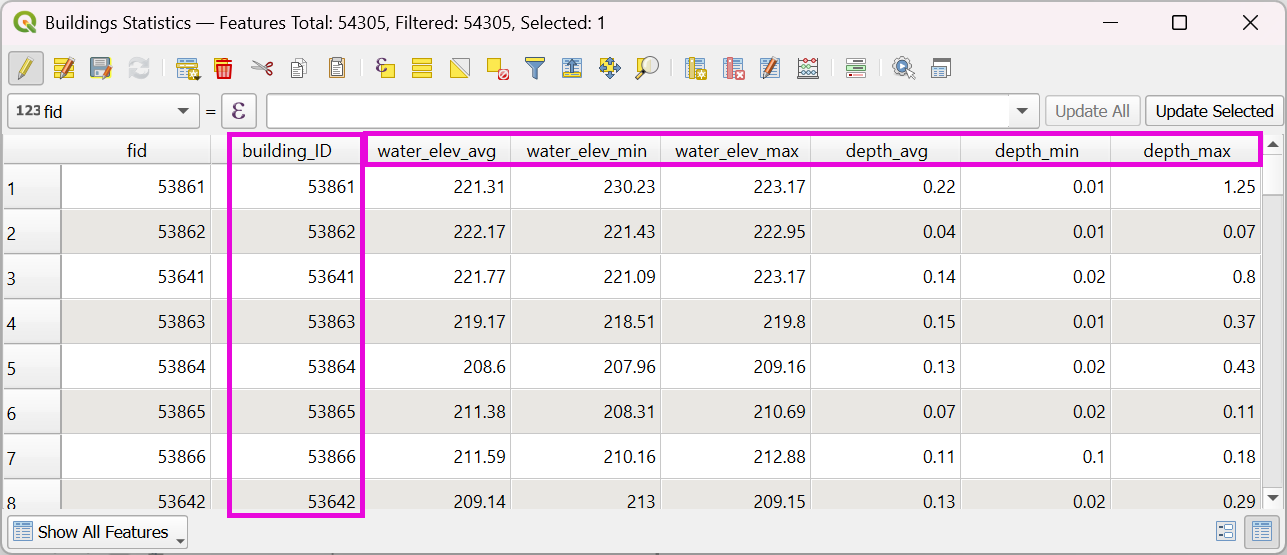Viewport: 1287px width, 555px height.
Task: Toggle editing mode with the pencil icon
Action: pos(25,68)
